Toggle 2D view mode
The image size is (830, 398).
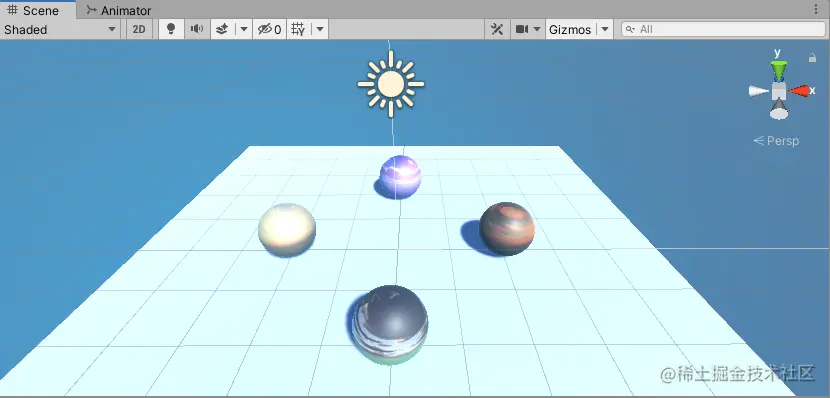tap(139, 29)
